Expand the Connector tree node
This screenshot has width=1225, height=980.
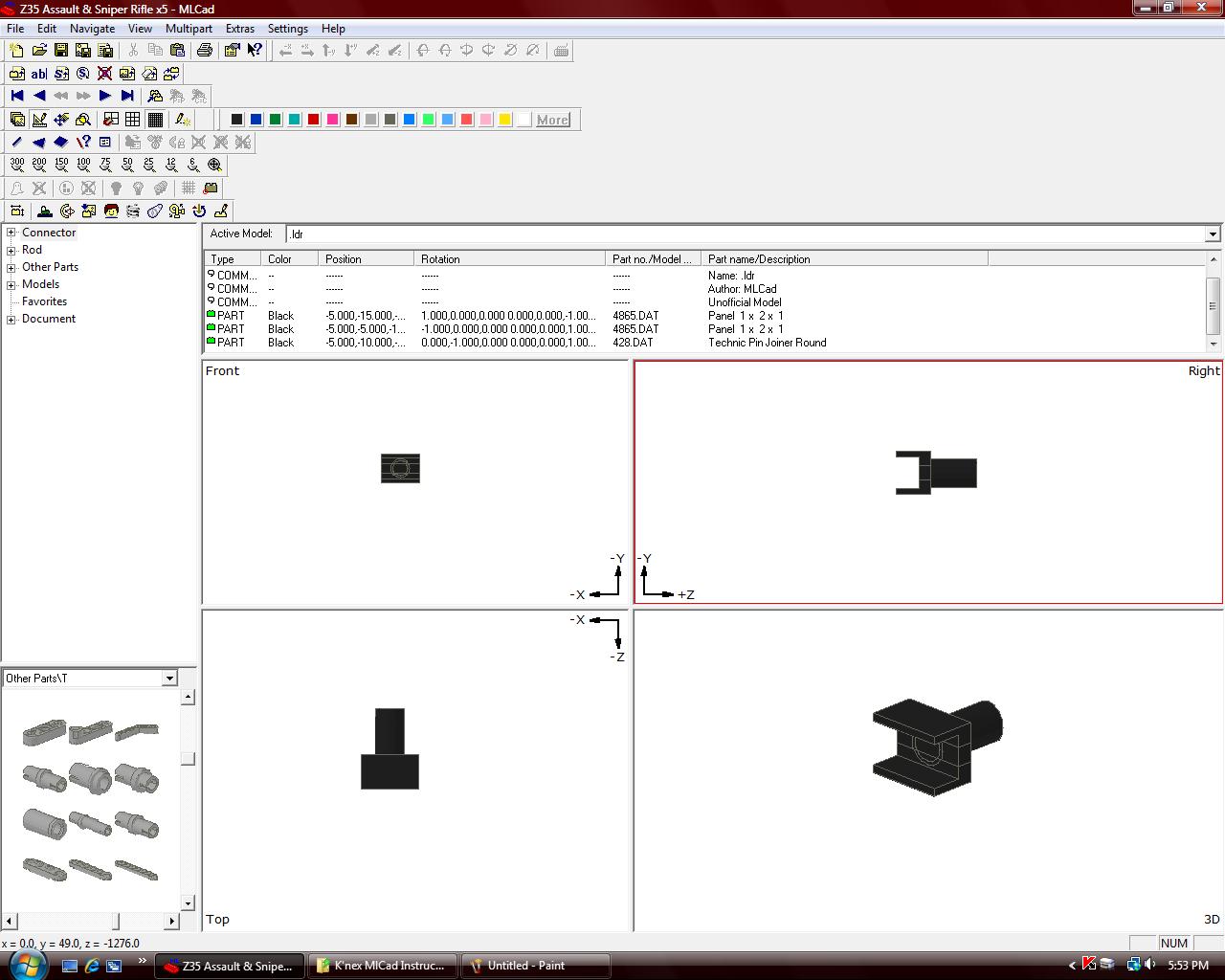[x=11, y=233]
